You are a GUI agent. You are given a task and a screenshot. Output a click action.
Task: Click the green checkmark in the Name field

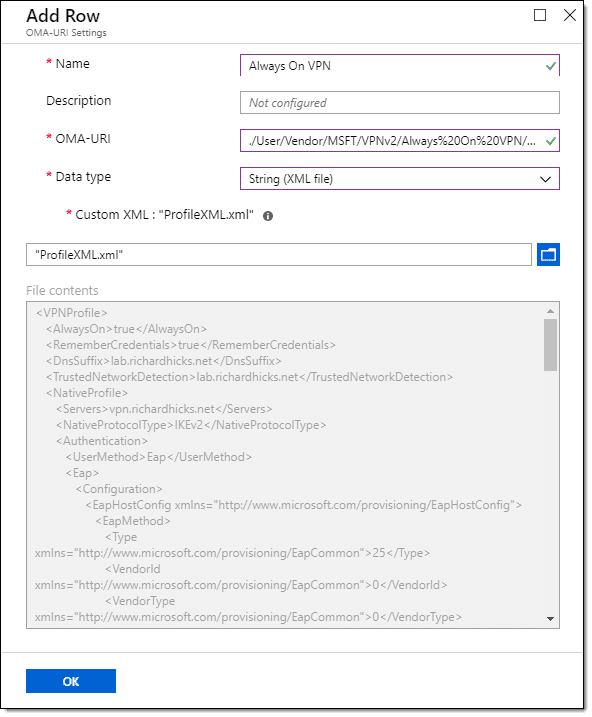tap(551, 66)
